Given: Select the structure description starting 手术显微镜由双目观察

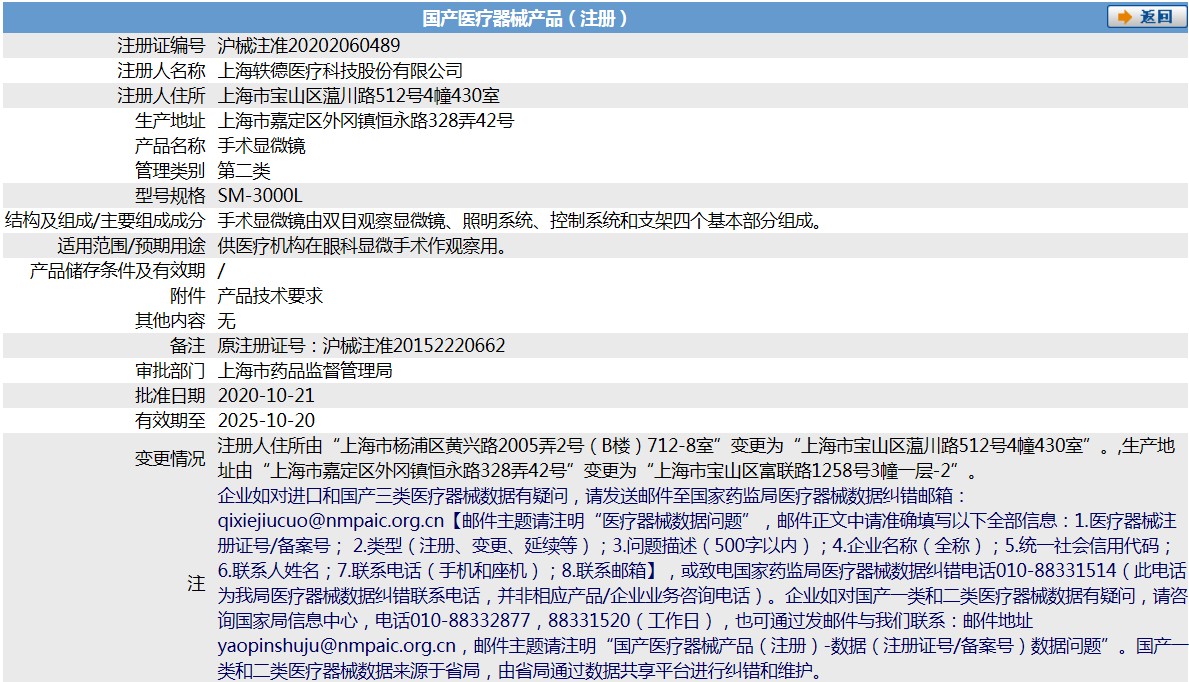Looking at the screenshot, I should [519, 221].
